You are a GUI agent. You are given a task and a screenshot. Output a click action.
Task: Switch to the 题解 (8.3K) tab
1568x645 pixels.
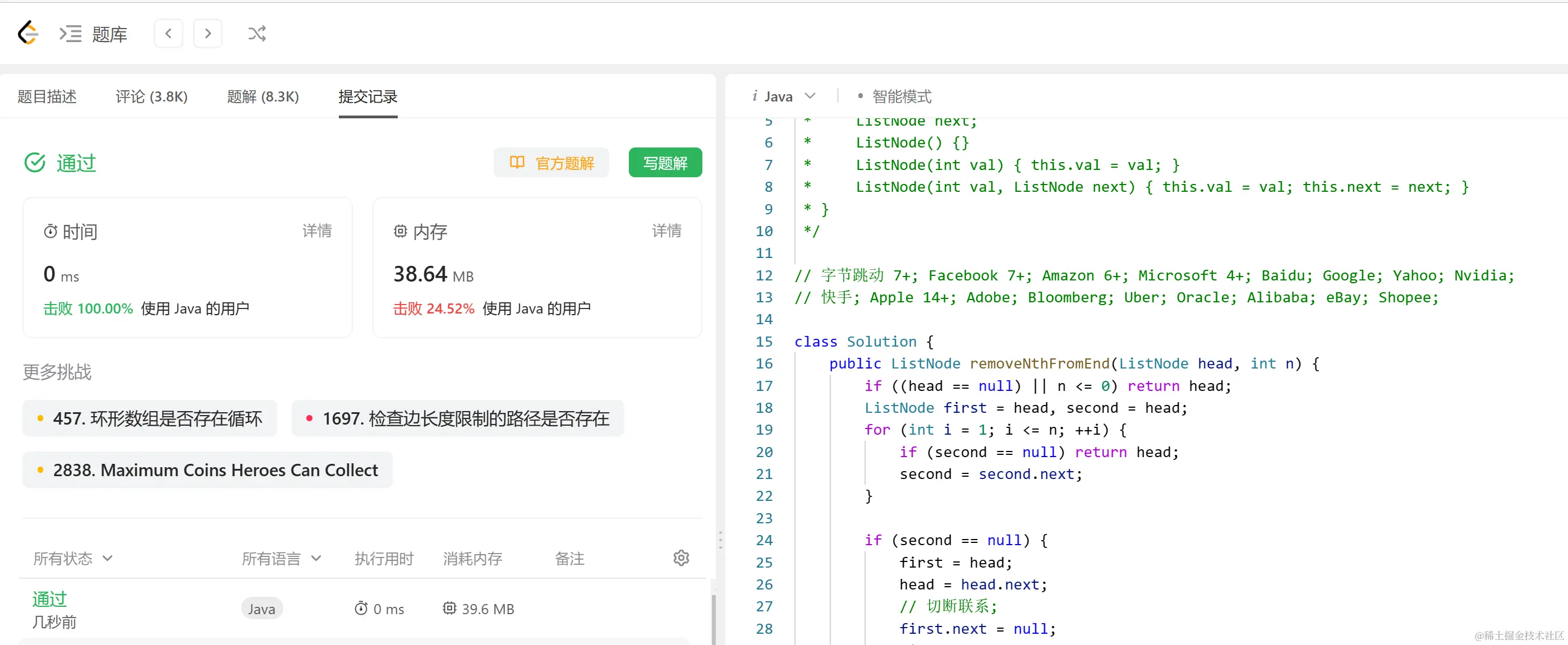tap(263, 96)
